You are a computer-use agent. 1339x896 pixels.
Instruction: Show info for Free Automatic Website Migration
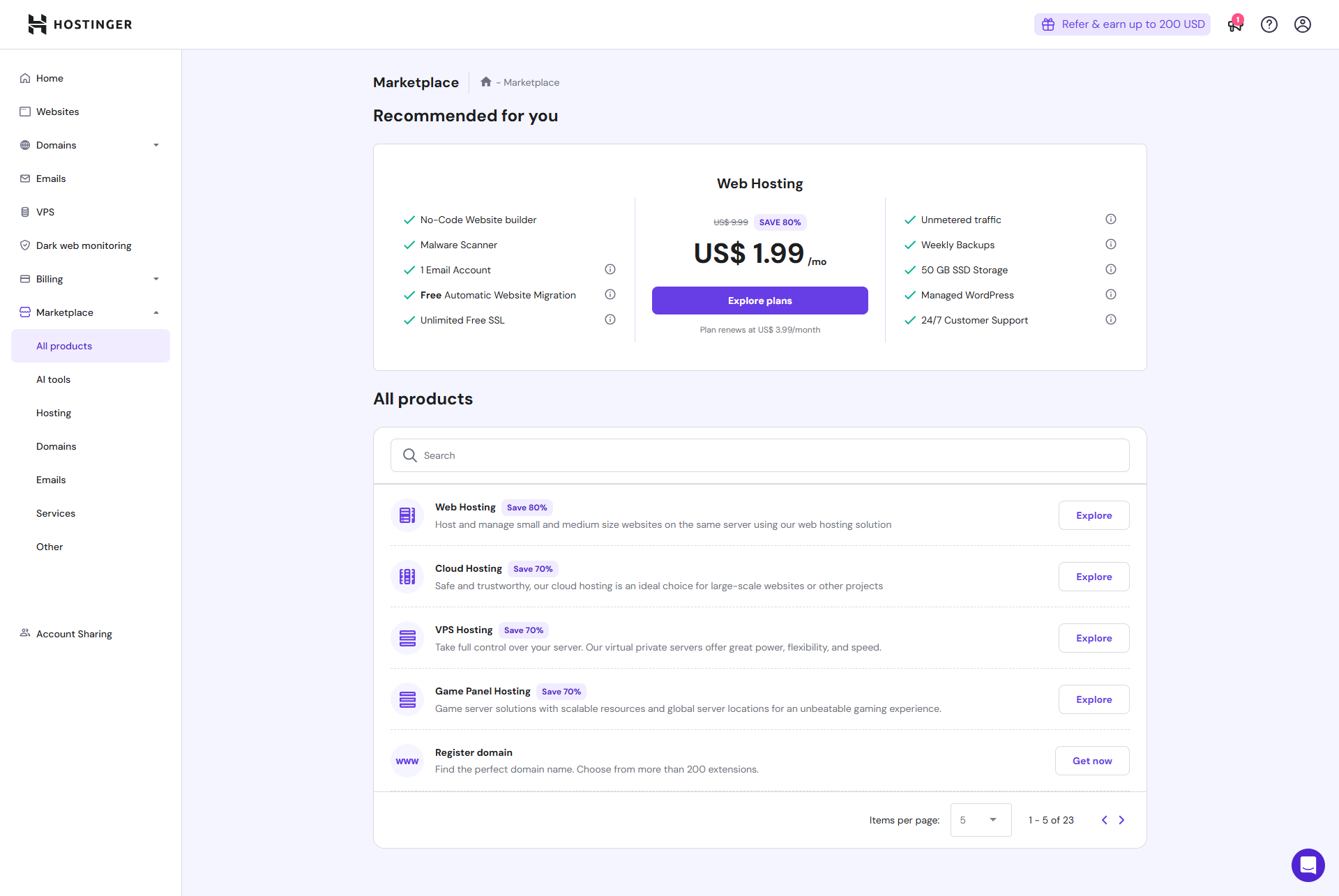point(610,294)
